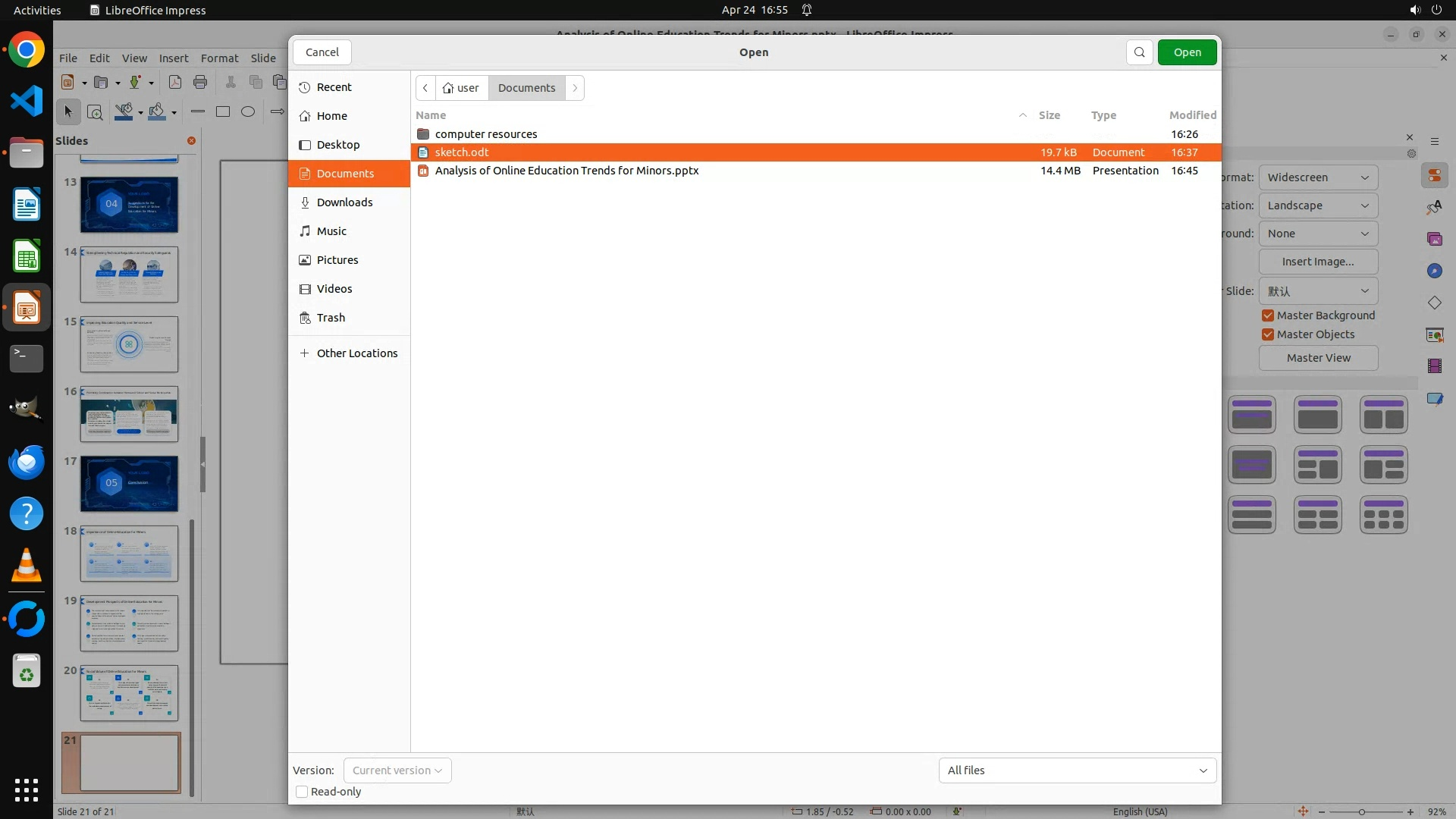Screen dimensions: 1456x819
Task: Click the search icon in Open dialog
Action: tap(1139, 52)
